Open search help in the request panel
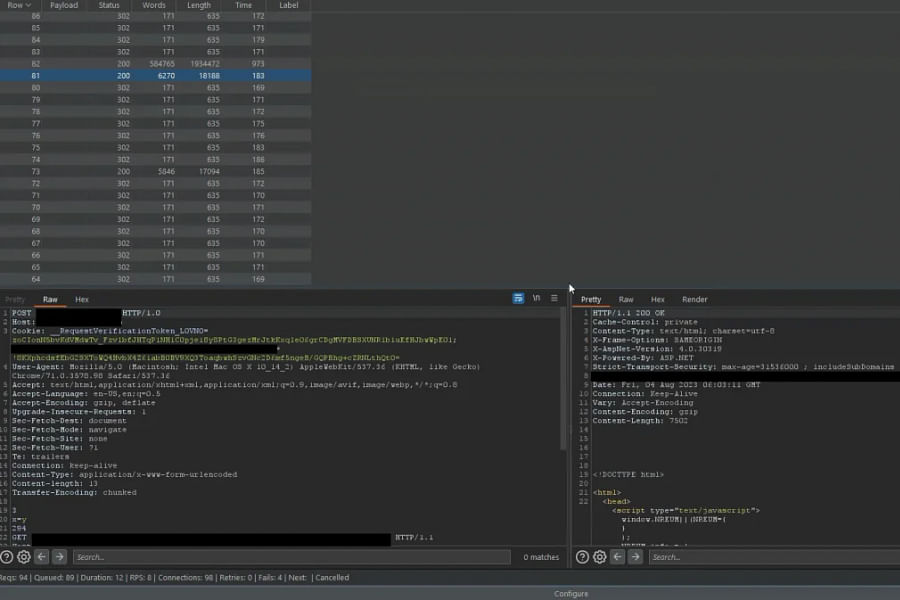Image resolution: width=900 pixels, height=600 pixels. tap(7, 557)
